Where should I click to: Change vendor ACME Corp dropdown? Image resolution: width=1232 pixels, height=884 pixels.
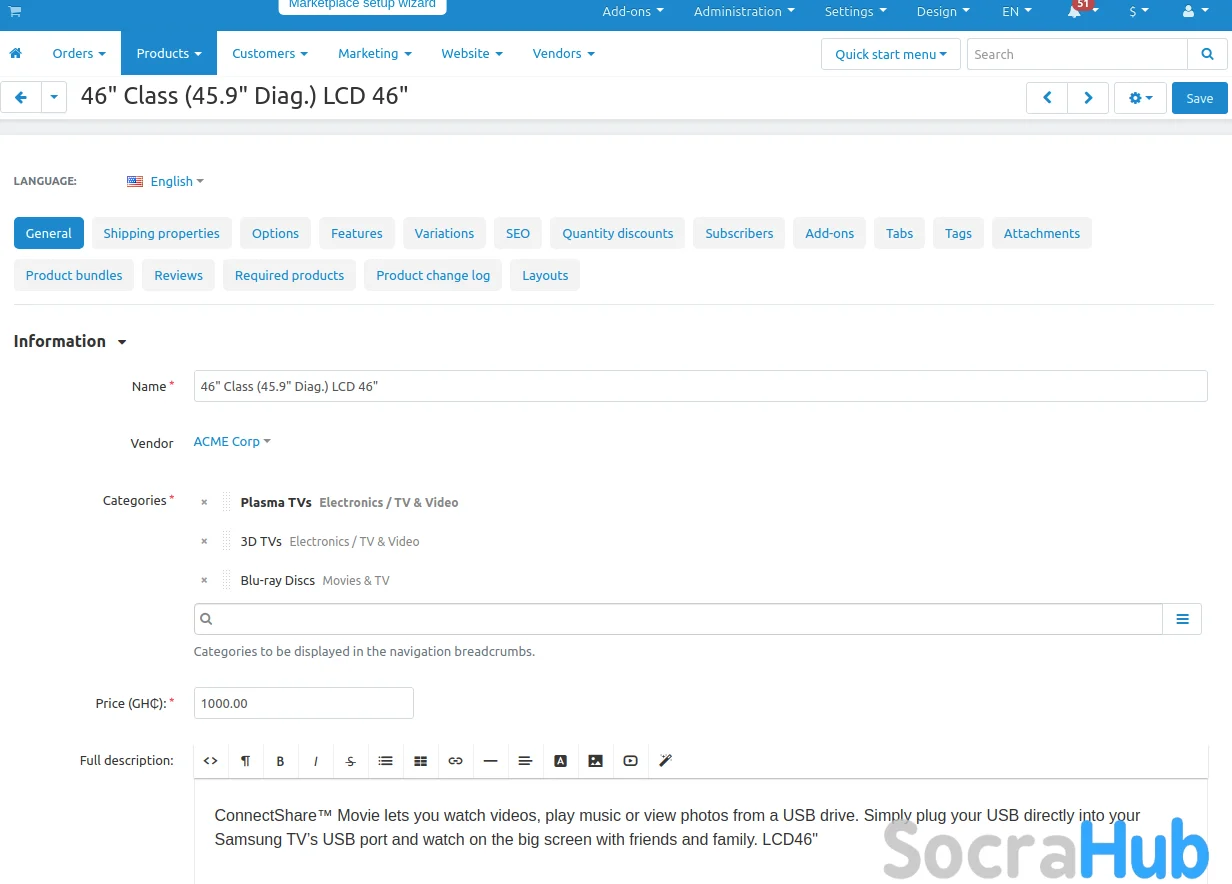click(232, 441)
